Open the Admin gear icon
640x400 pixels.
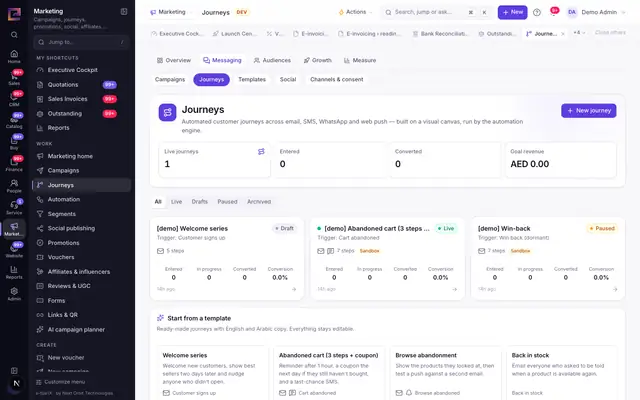pos(14,293)
